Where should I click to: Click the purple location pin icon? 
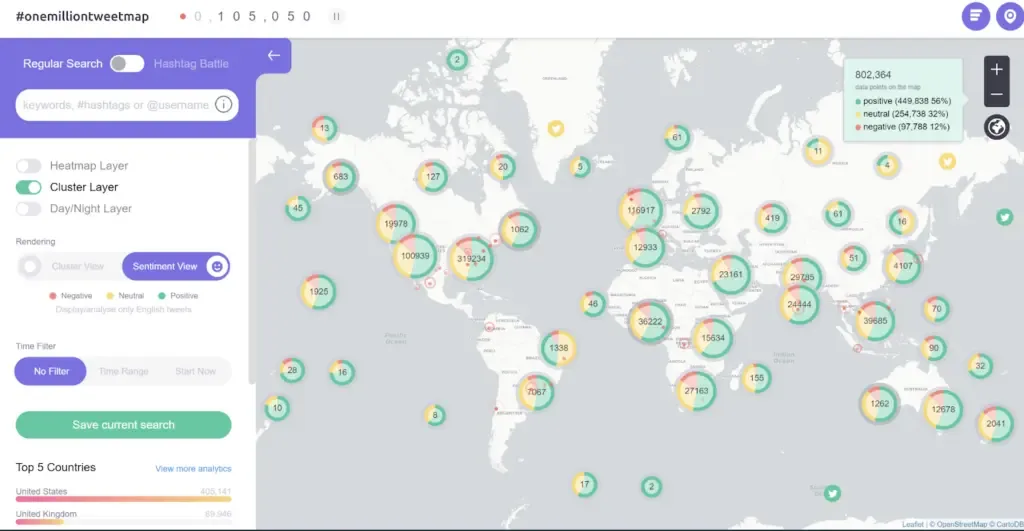pos(1010,16)
